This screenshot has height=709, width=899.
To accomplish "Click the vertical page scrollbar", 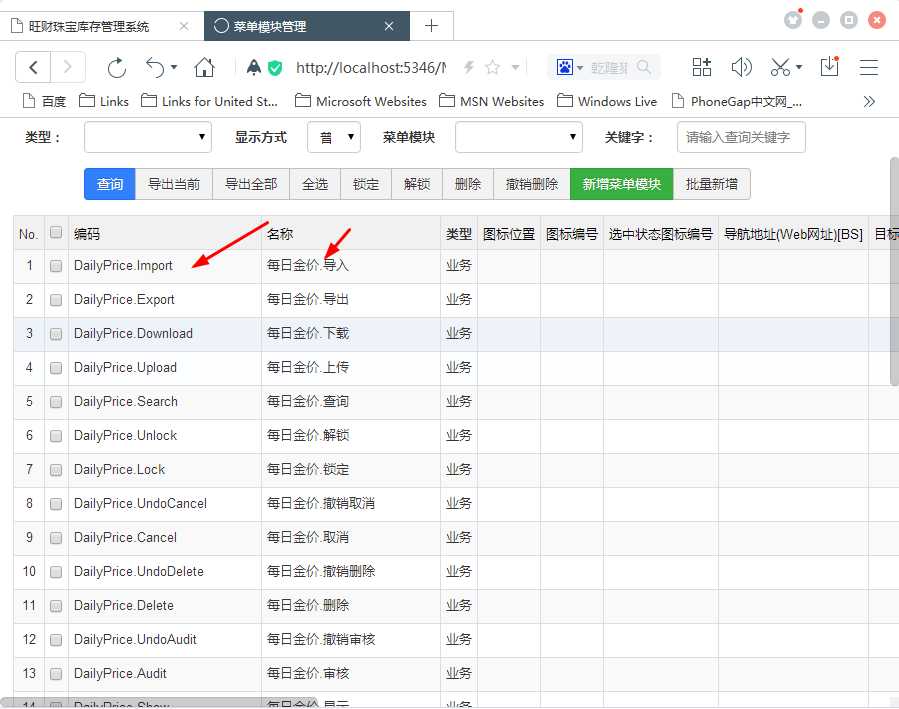I will pos(894,272).
